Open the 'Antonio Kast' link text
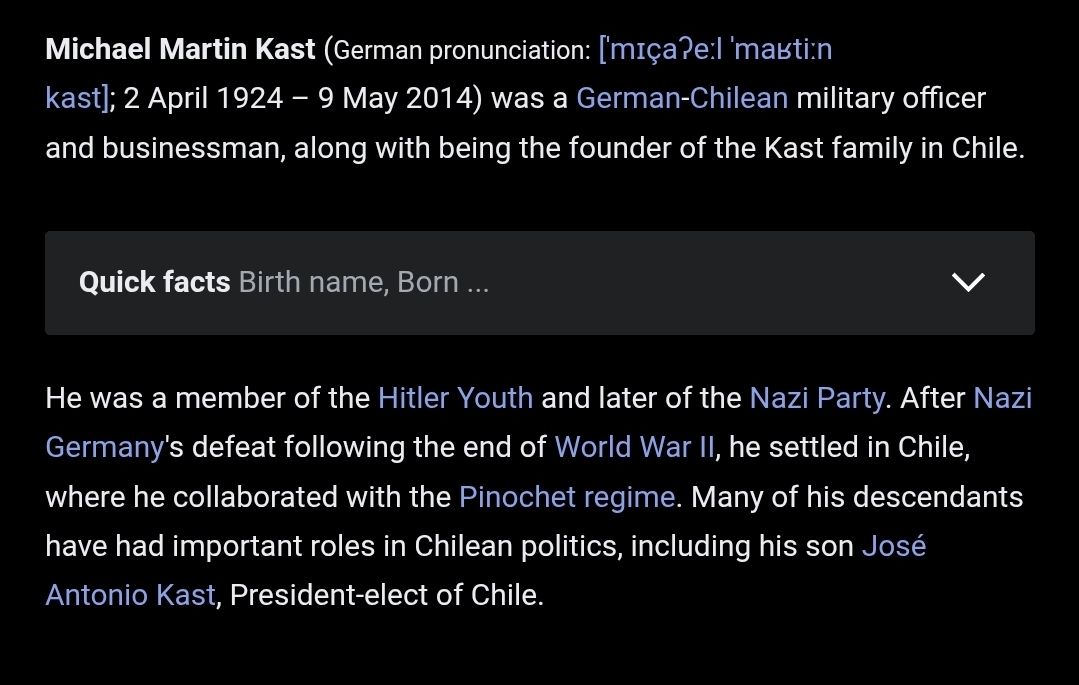 pyautogui.click(x=131, y=595)
